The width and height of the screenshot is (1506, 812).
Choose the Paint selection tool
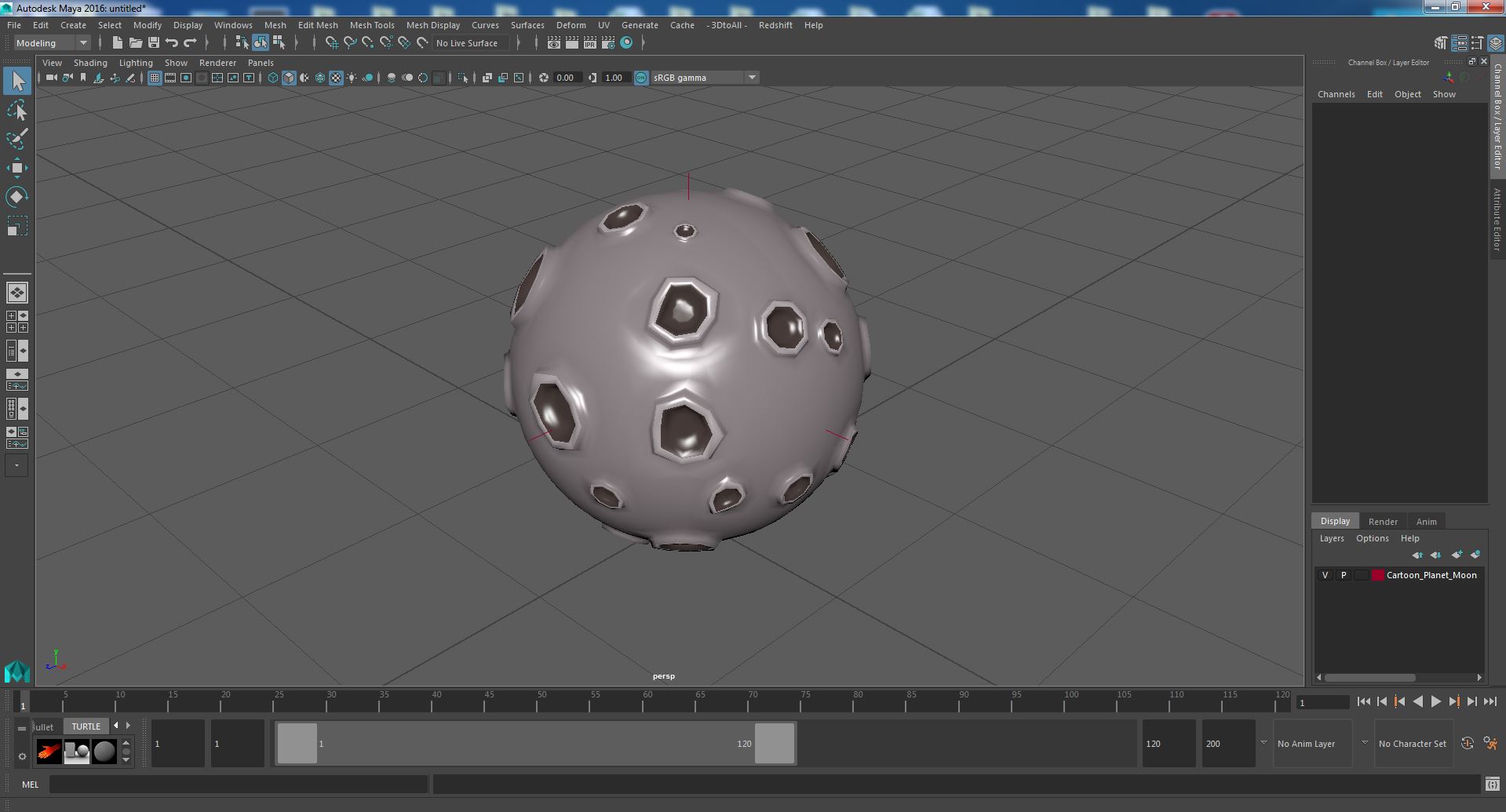tap(17, 139)
